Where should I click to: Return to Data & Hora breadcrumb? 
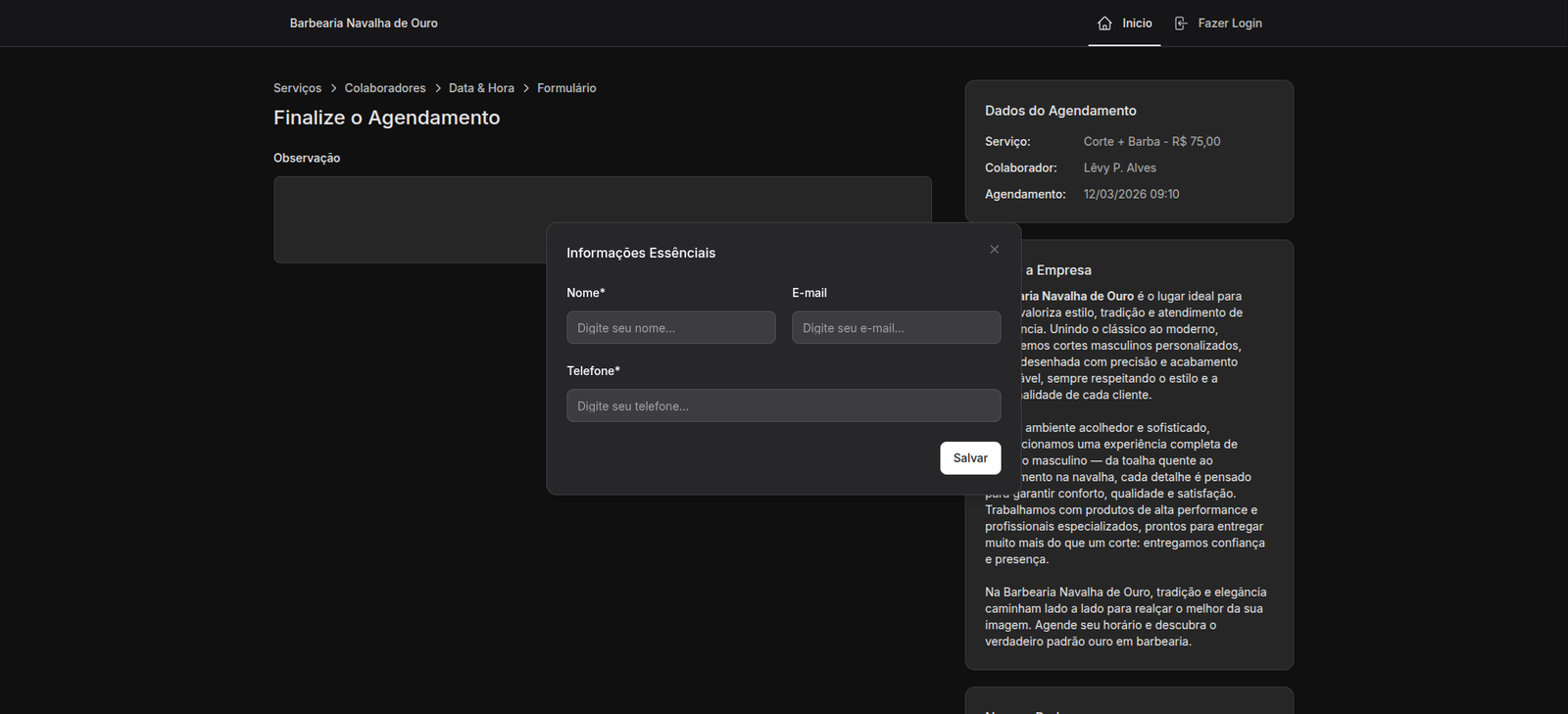481,88
